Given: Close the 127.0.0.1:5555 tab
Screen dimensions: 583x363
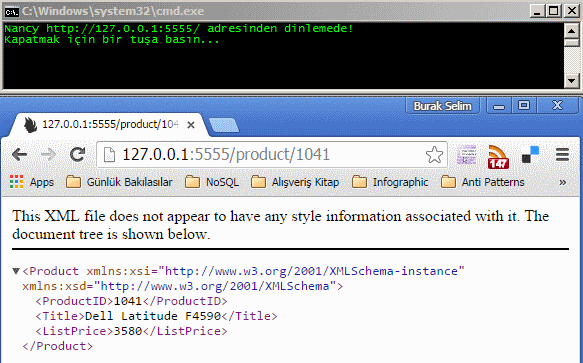Looking at the screenshot, I should [x=191, y=125].
